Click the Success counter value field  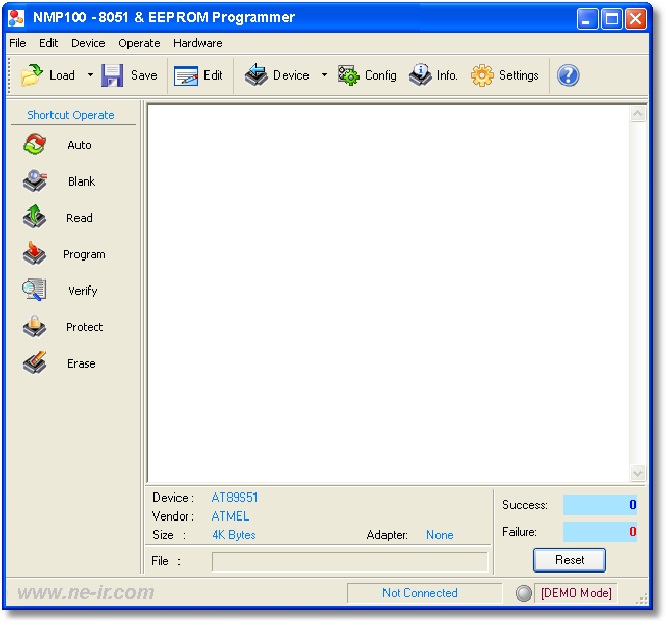[x=600, y=505]
